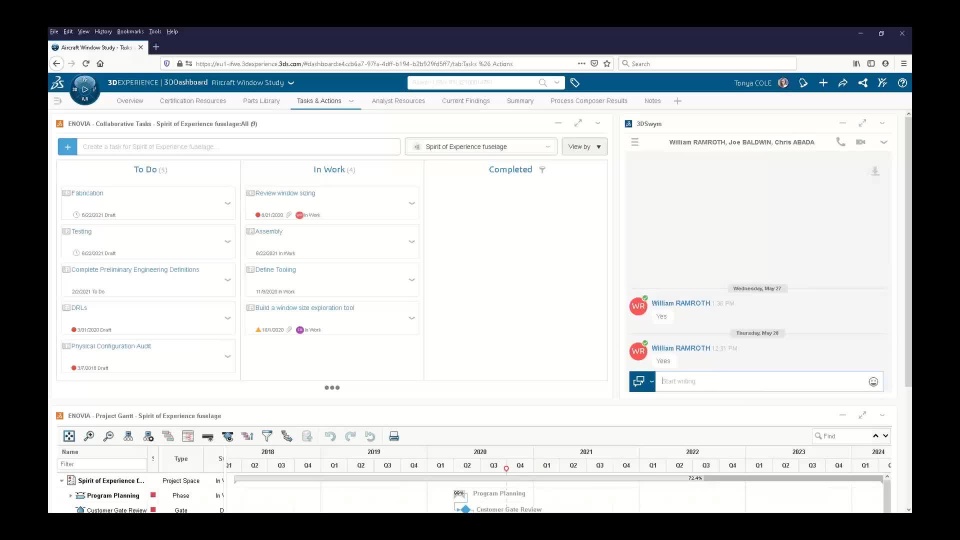Expand the Testing task card

pos(227,241)
